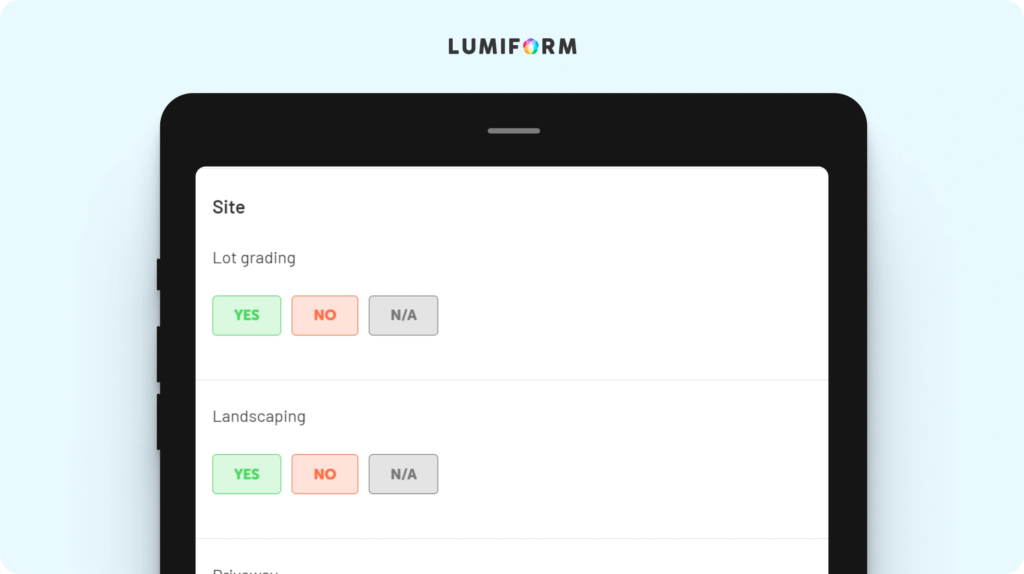Tap the tablet speaker bar
The image size is (1024, 574).
click(x=514, y=131)
